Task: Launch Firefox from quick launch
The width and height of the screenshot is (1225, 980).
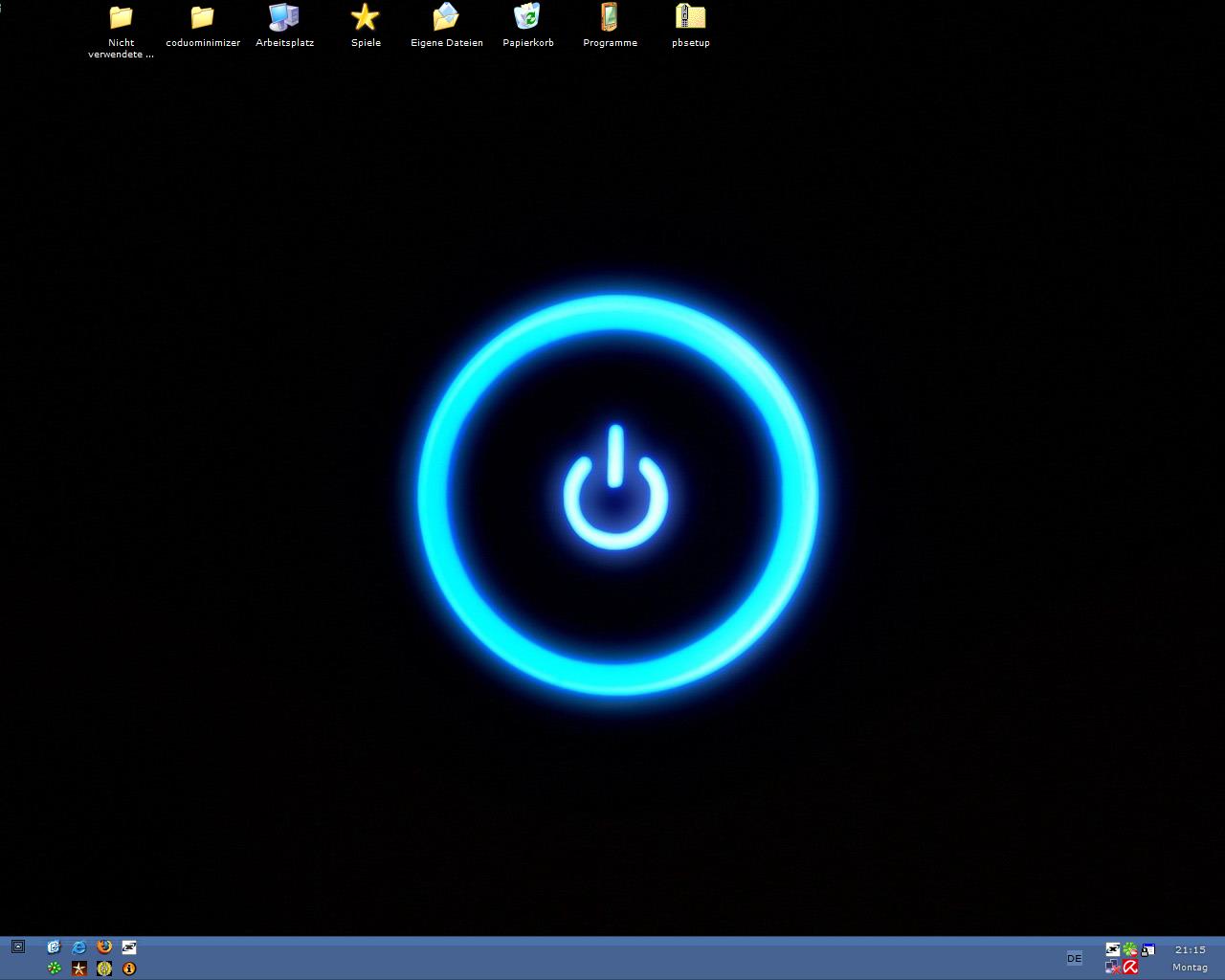Action: click(104, 947)
